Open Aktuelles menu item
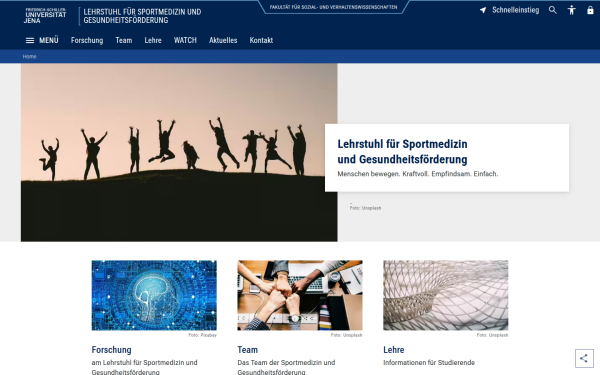 point(223,40)
